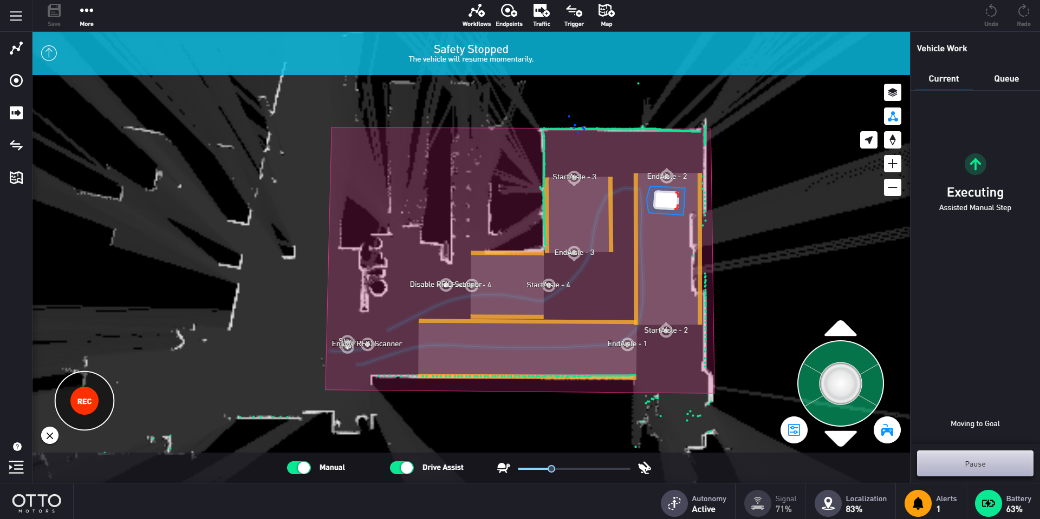Switch to the Current tab
The image size is (1040, 519).
tap(943, 78)
